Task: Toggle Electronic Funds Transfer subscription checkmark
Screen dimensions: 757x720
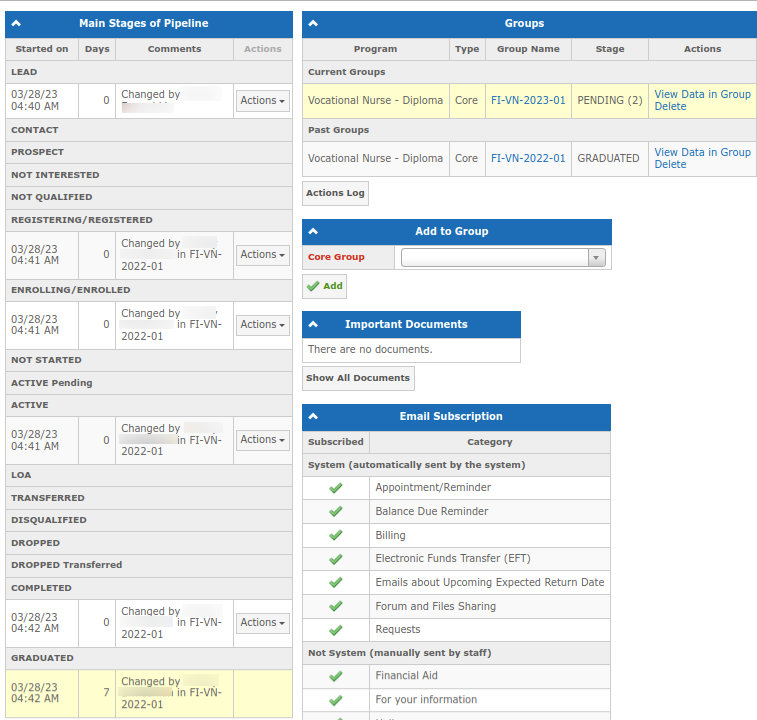Action: (336, 559)
